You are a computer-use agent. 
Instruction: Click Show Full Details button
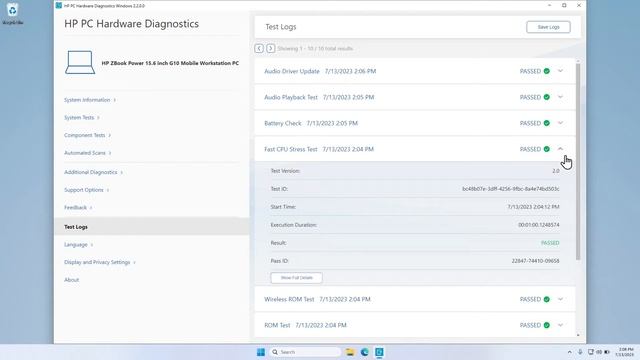296,278
